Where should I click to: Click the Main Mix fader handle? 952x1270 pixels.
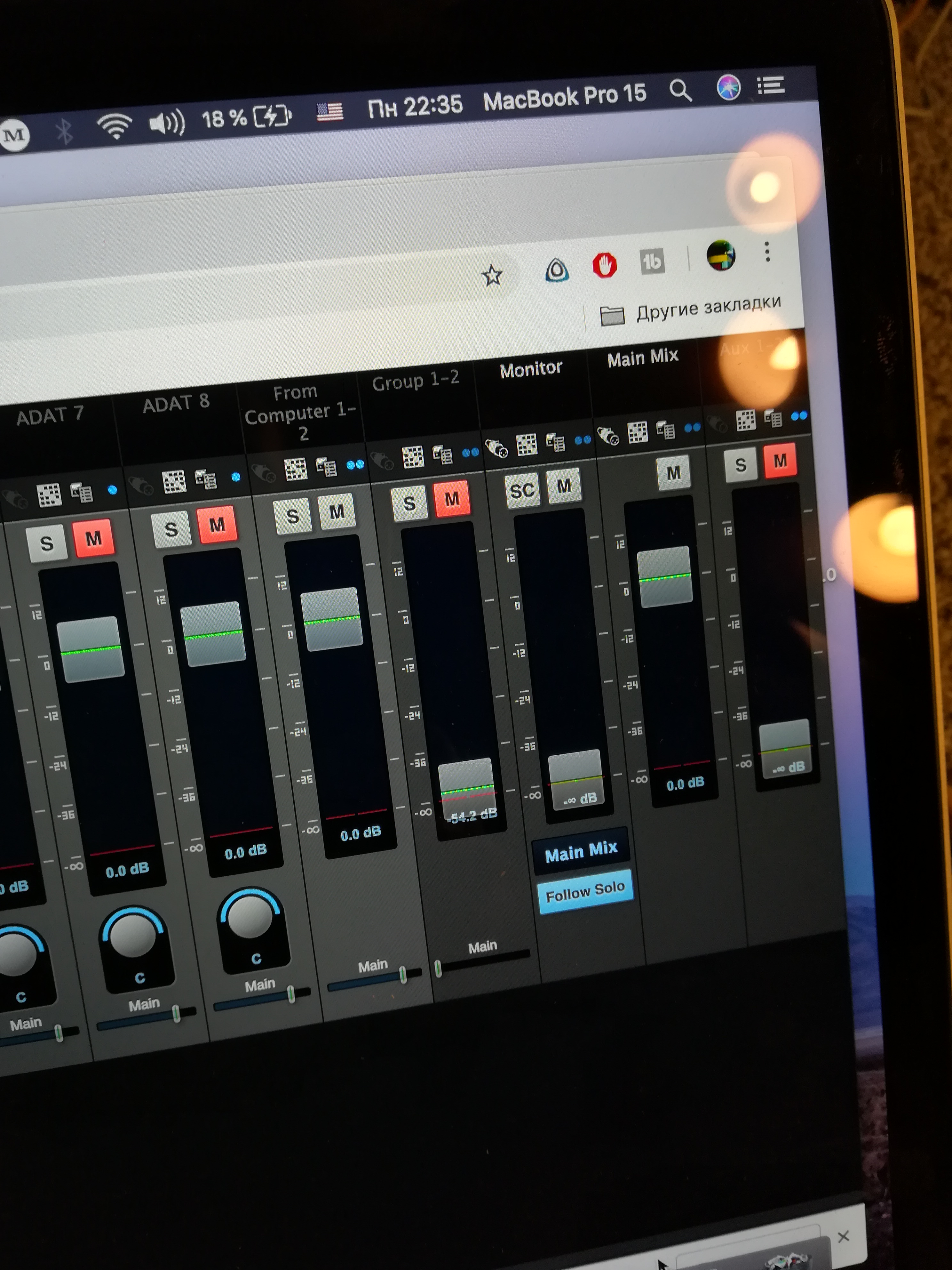[664, 576]
